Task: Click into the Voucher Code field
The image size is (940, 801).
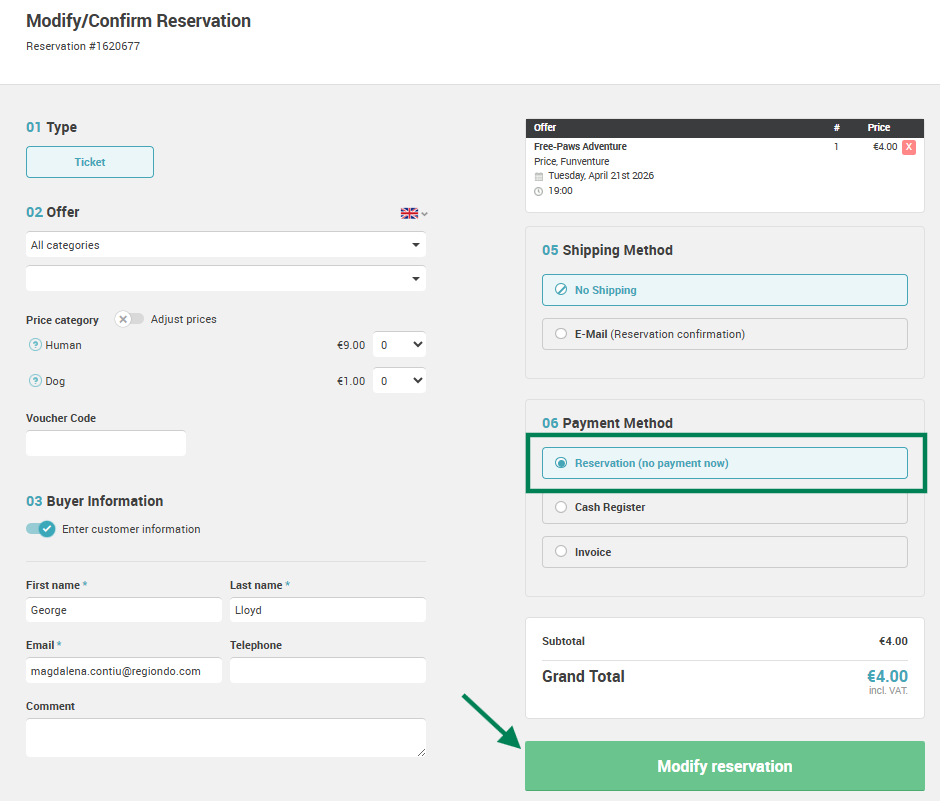Action: pos(106,443)
